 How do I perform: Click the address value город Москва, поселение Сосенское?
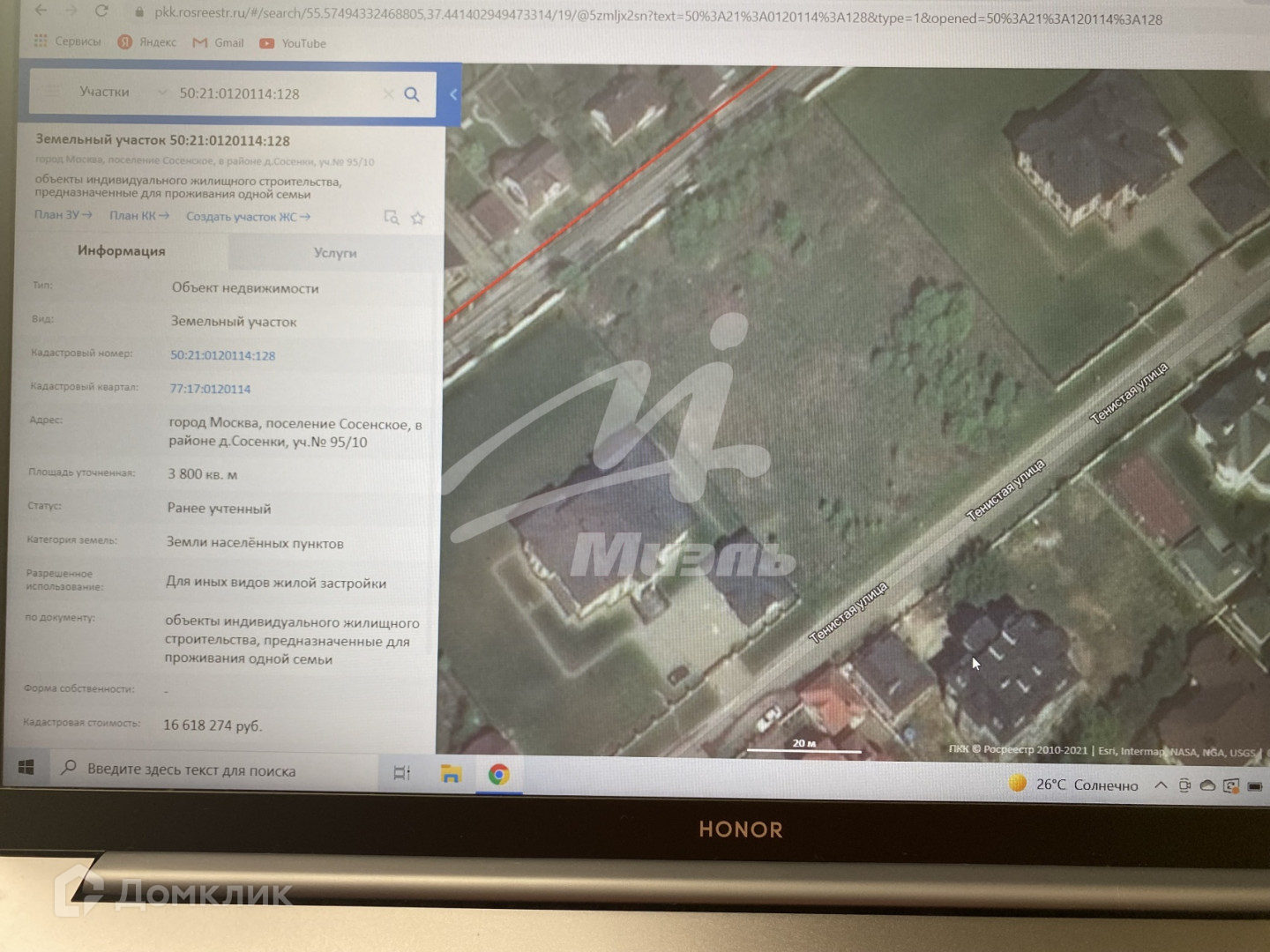coord(295,433)
